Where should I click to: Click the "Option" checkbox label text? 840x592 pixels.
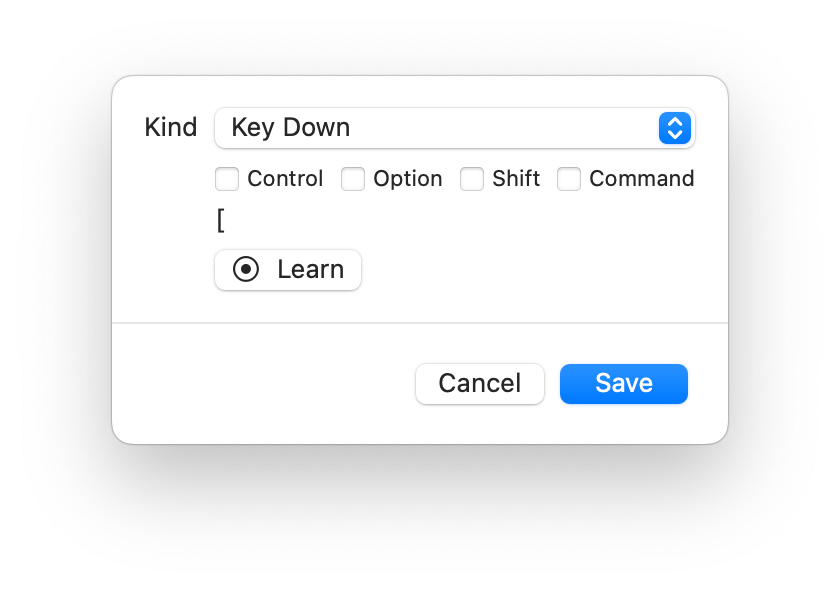[x=408, y=179]
